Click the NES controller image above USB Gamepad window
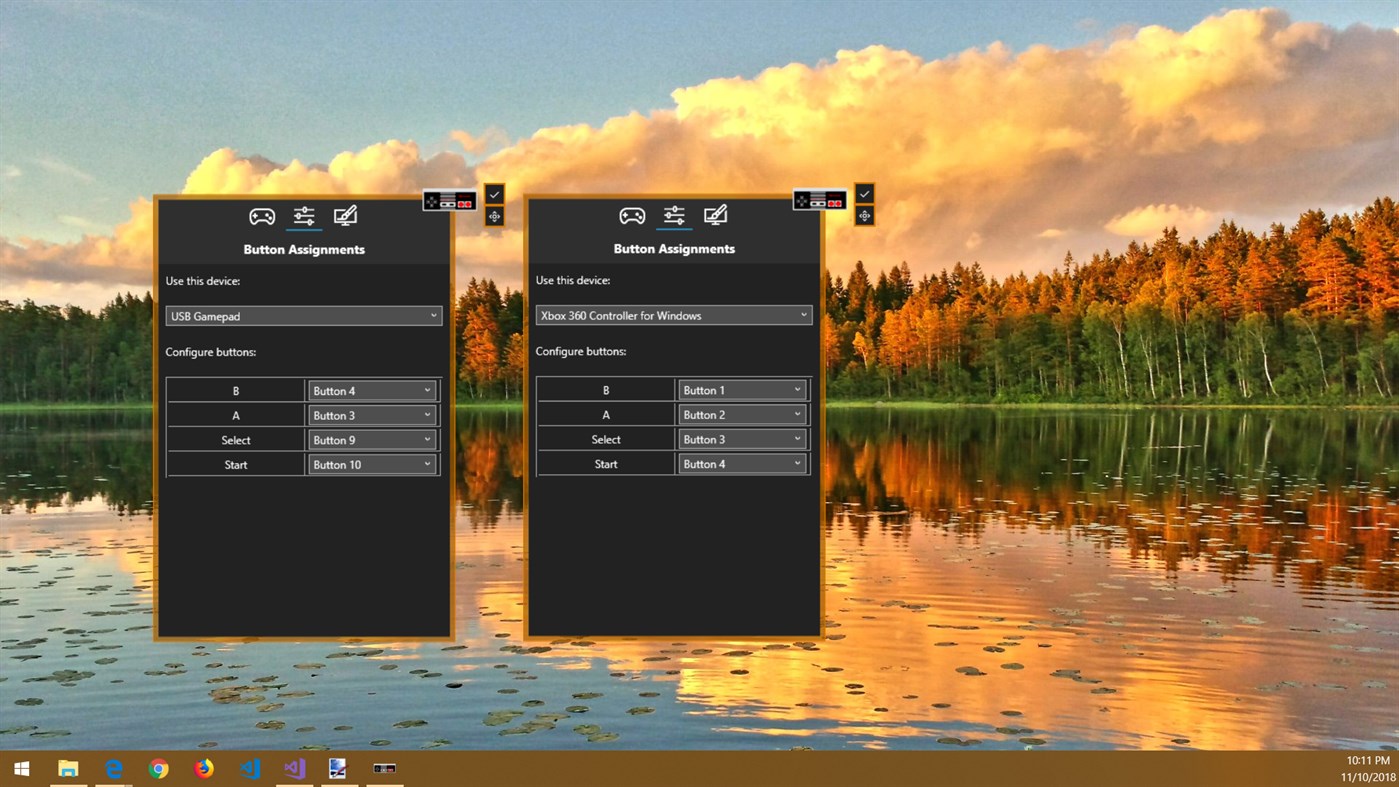This screenshot has height=787, width=1399. tap(450, 200)
